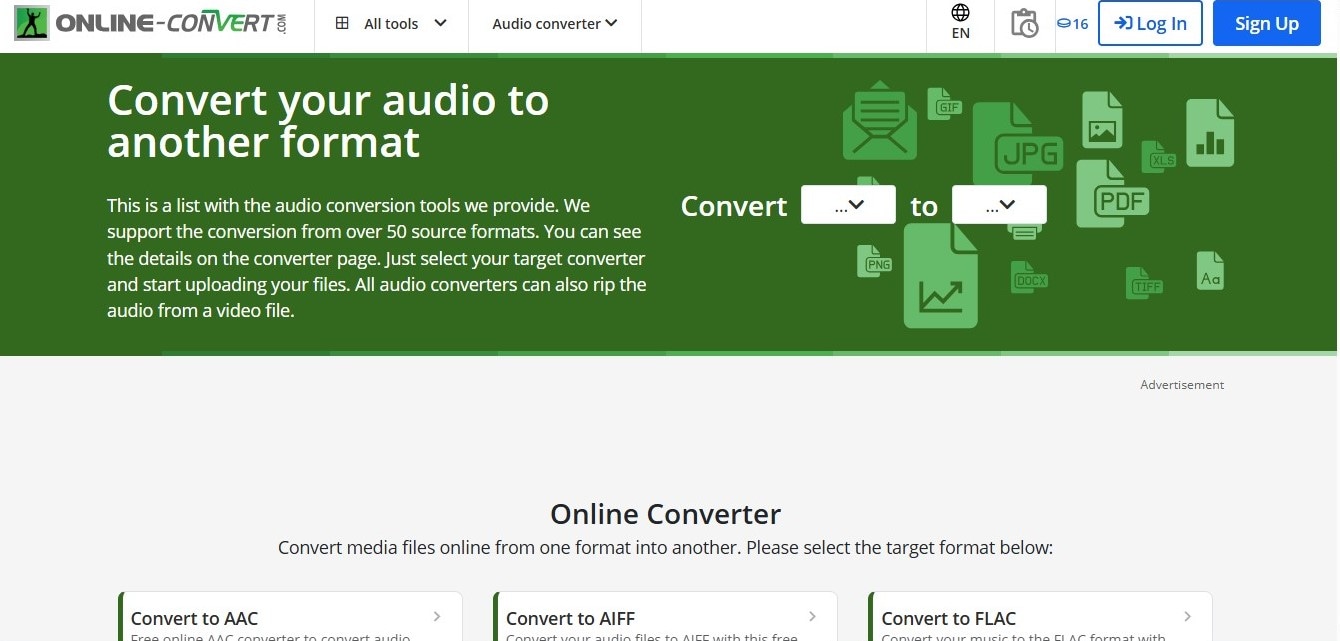Open the EN language selector

pos(960,22)
